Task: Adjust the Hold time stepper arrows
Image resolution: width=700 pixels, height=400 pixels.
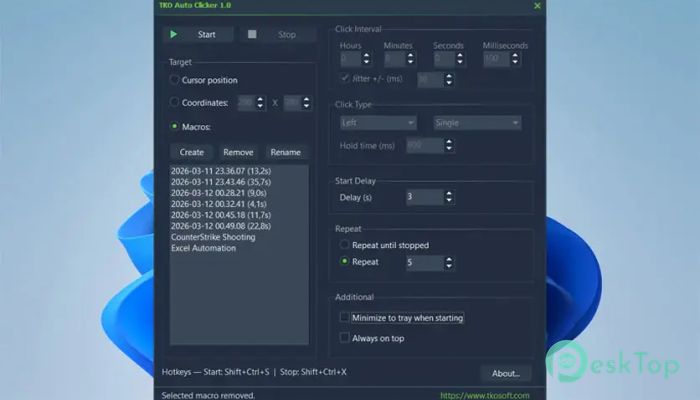Action: pyautogui.click(x=449, y=145)
